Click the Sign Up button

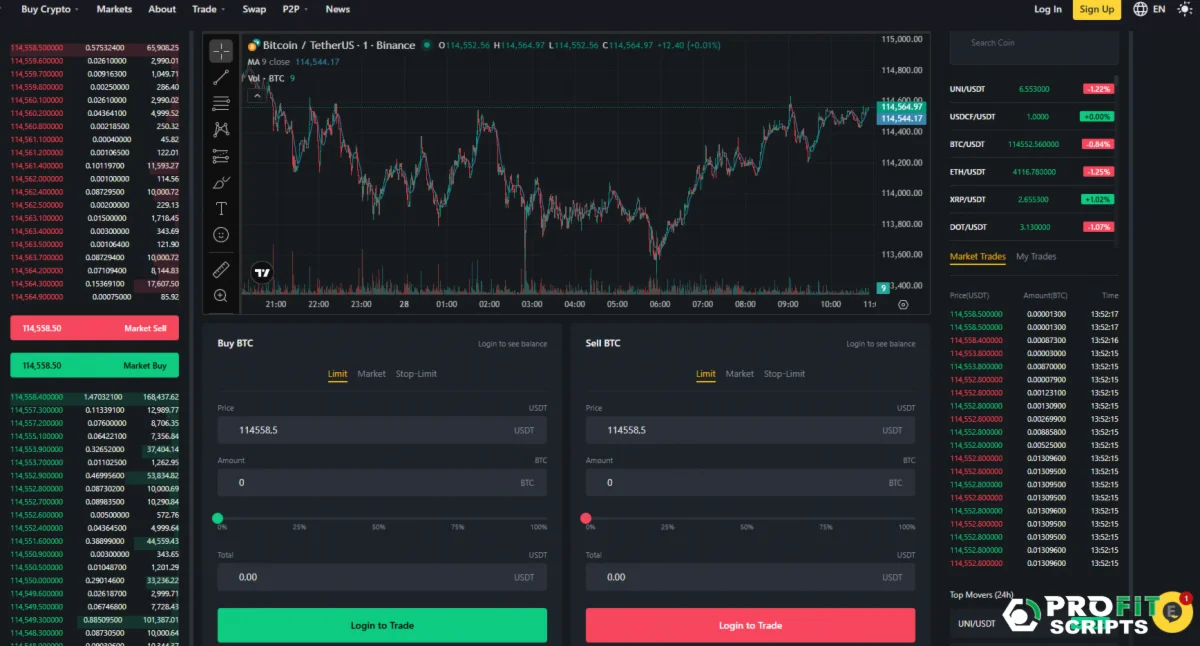1096,9
